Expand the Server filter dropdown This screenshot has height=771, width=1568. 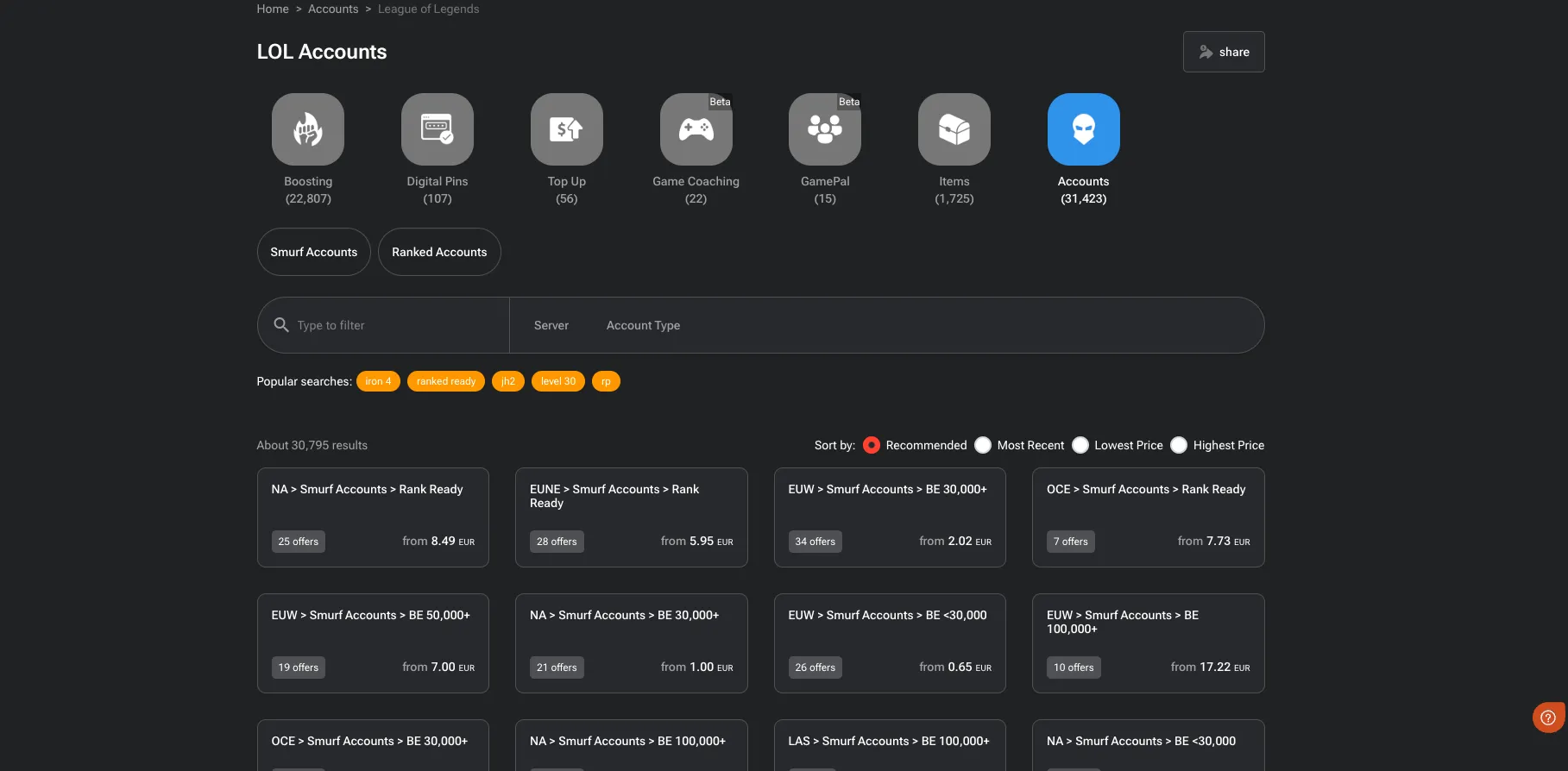point(551,325)
